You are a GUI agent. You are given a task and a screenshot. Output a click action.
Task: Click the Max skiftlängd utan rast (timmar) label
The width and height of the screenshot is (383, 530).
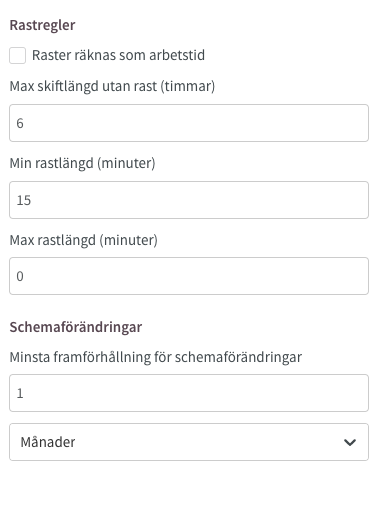[112, 86]
